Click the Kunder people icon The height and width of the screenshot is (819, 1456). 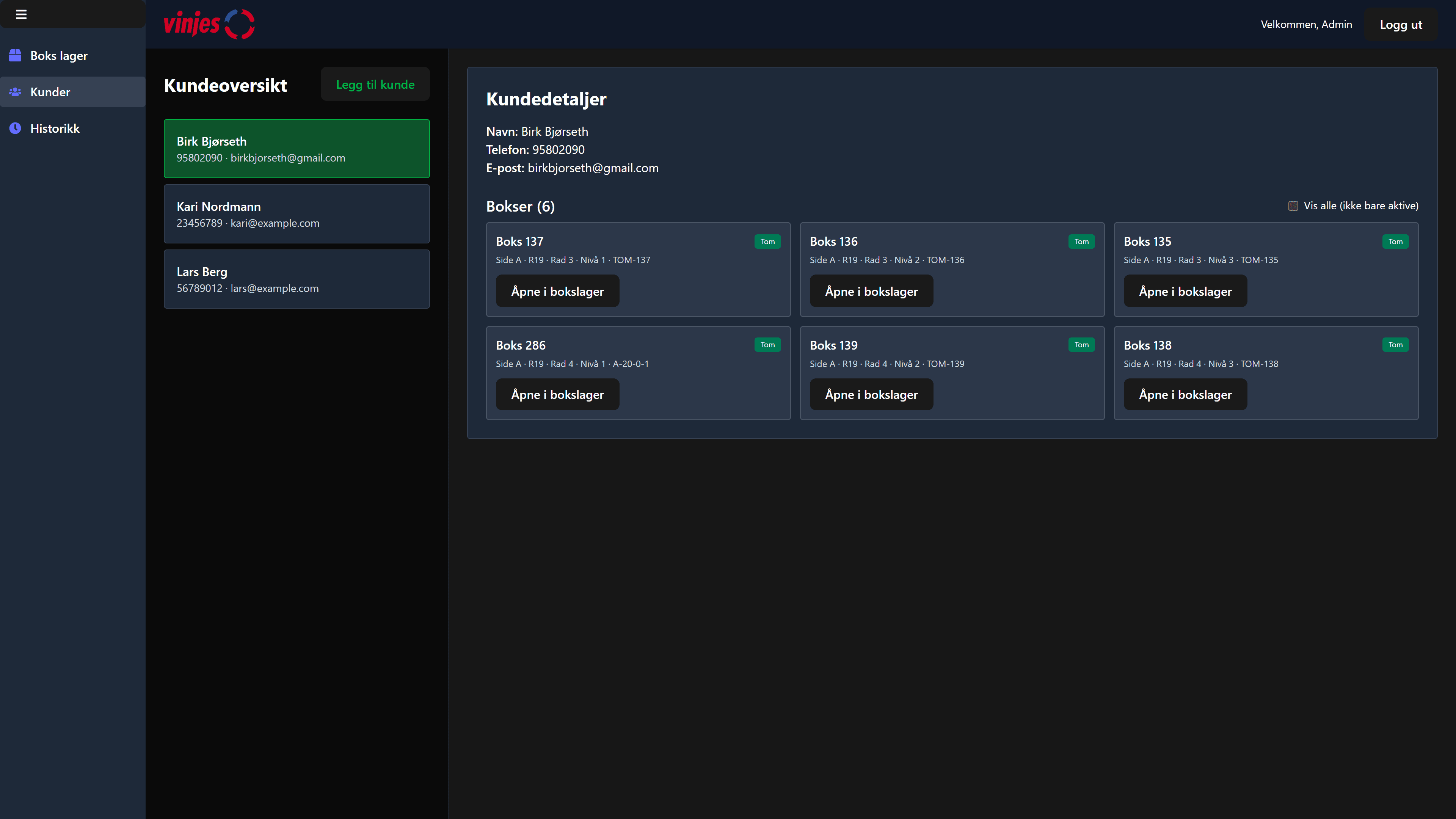(15, 91)
